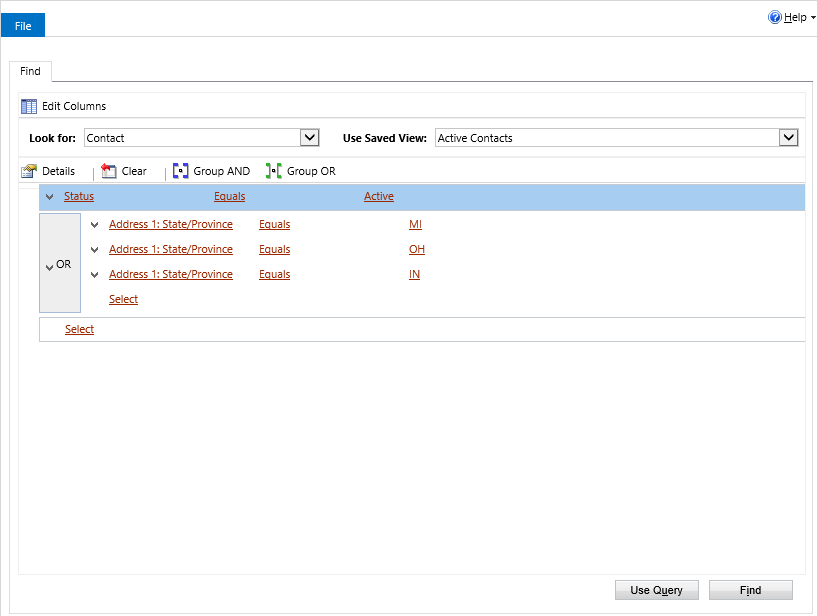Expand the Status row chevron menu
This screenshot has width=817, height=616.
click(49, 197)
